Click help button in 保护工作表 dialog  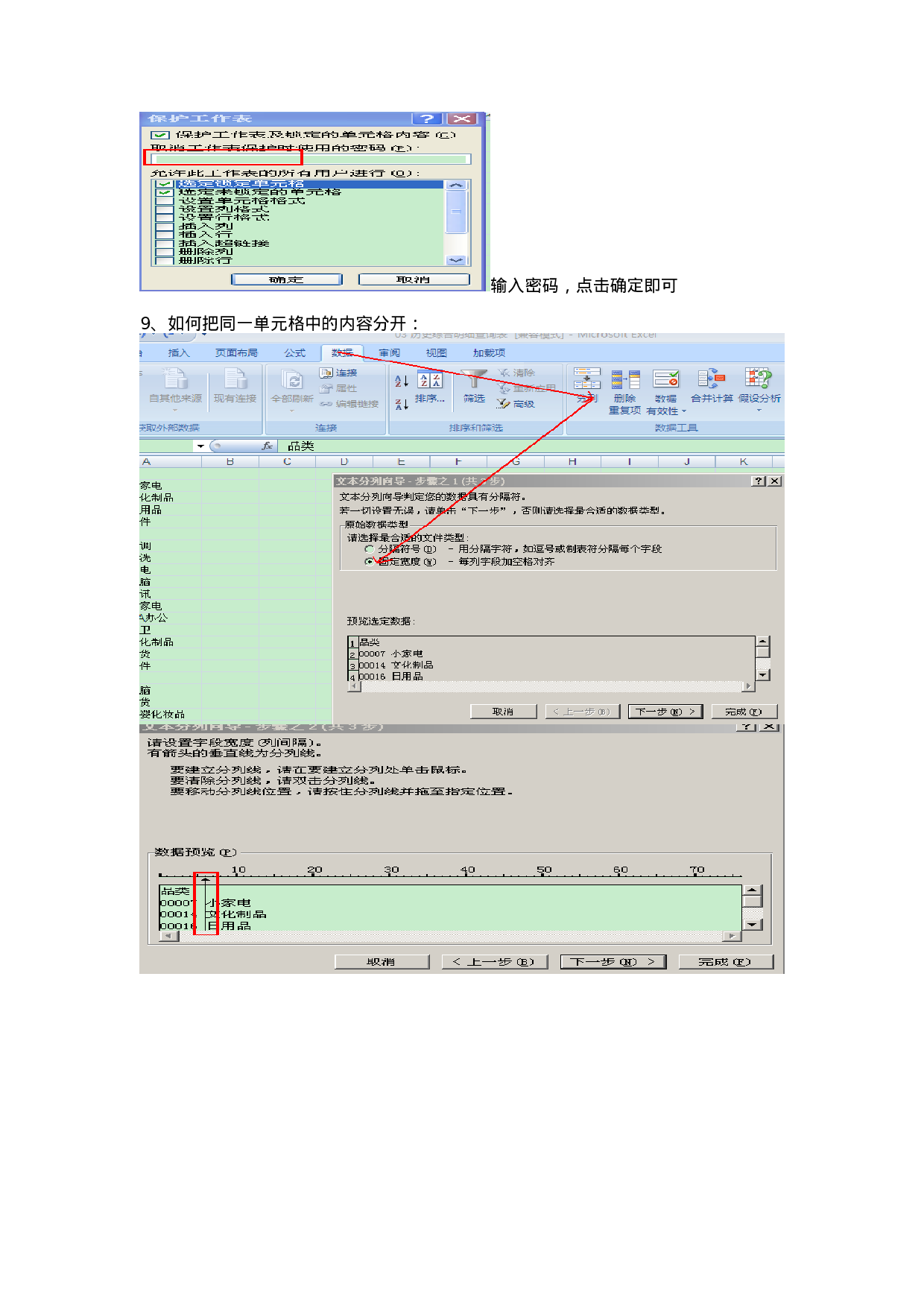click(426, 118)
